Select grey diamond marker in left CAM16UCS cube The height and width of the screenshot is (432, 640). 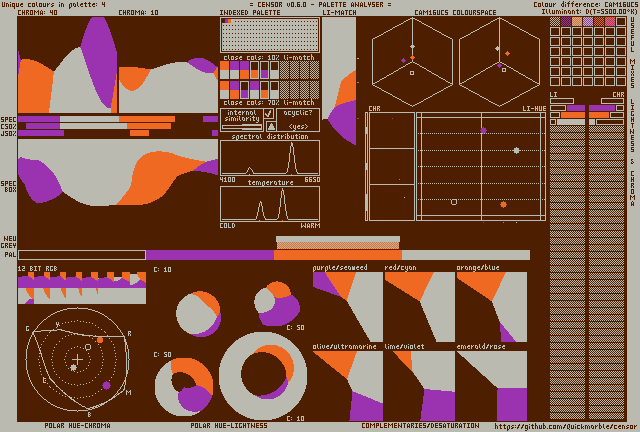click(412, 47)
